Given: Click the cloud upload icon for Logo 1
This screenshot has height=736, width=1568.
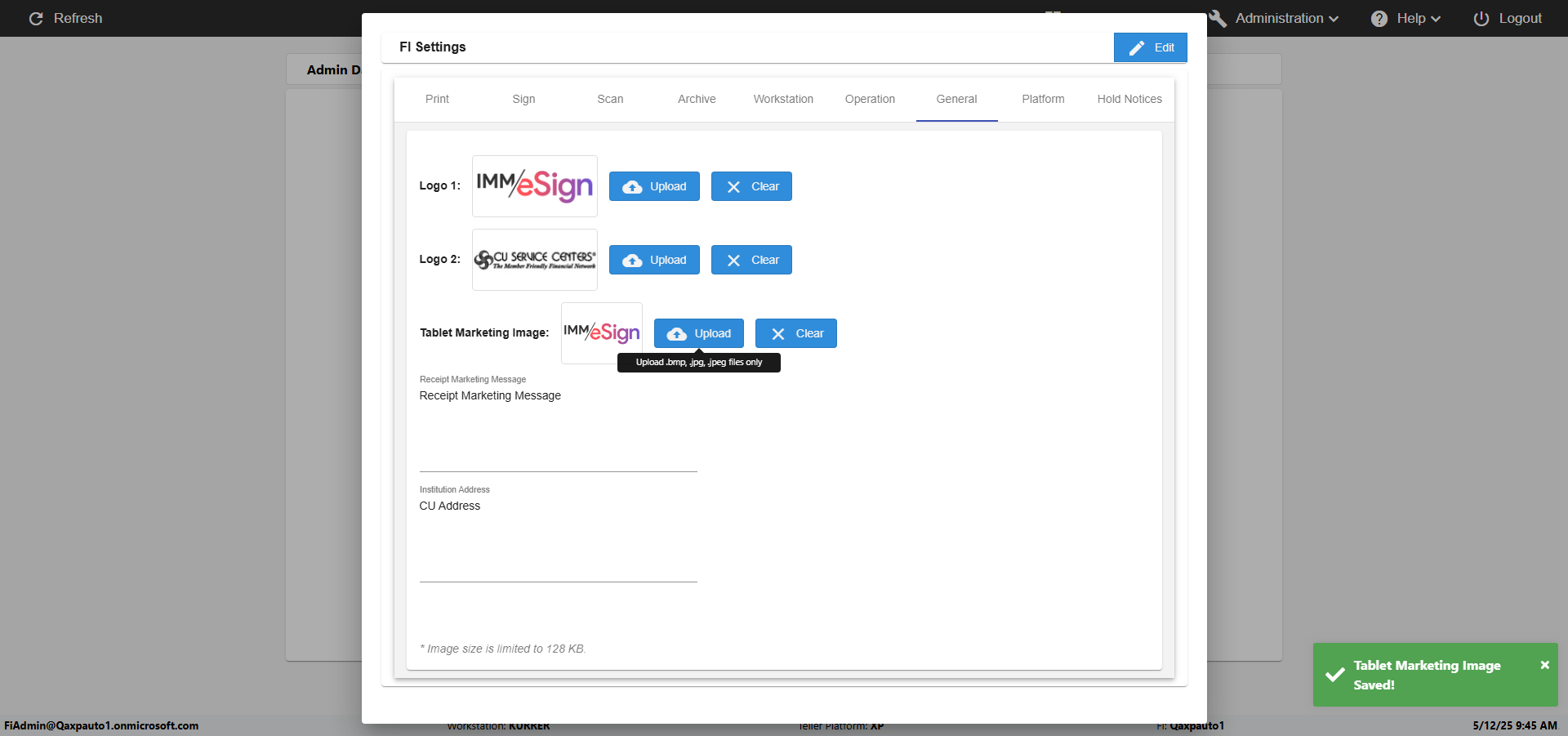Looking at the screenshot, I should click(632, 187).
